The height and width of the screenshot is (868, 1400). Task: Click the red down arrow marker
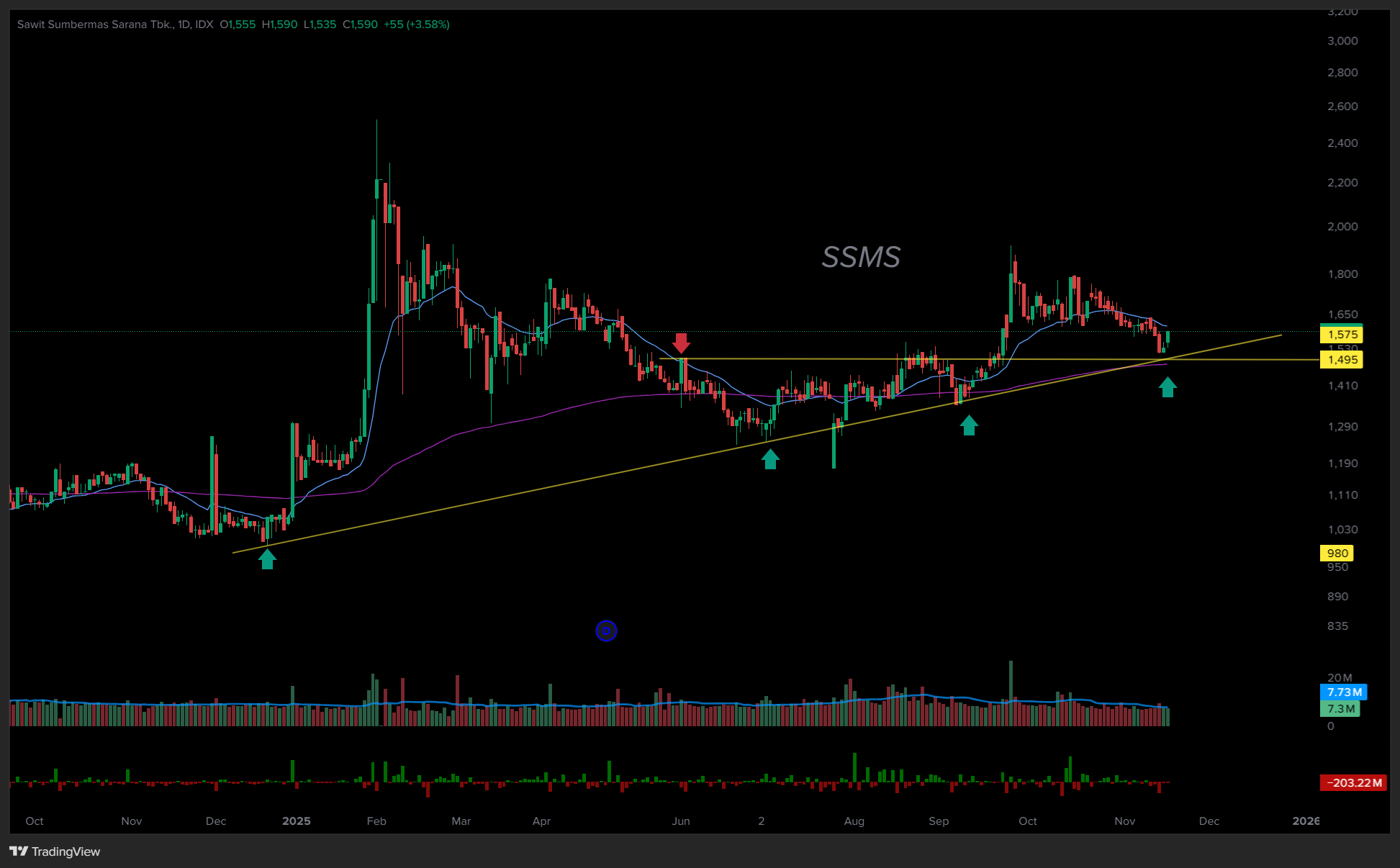tap(681, 343)
